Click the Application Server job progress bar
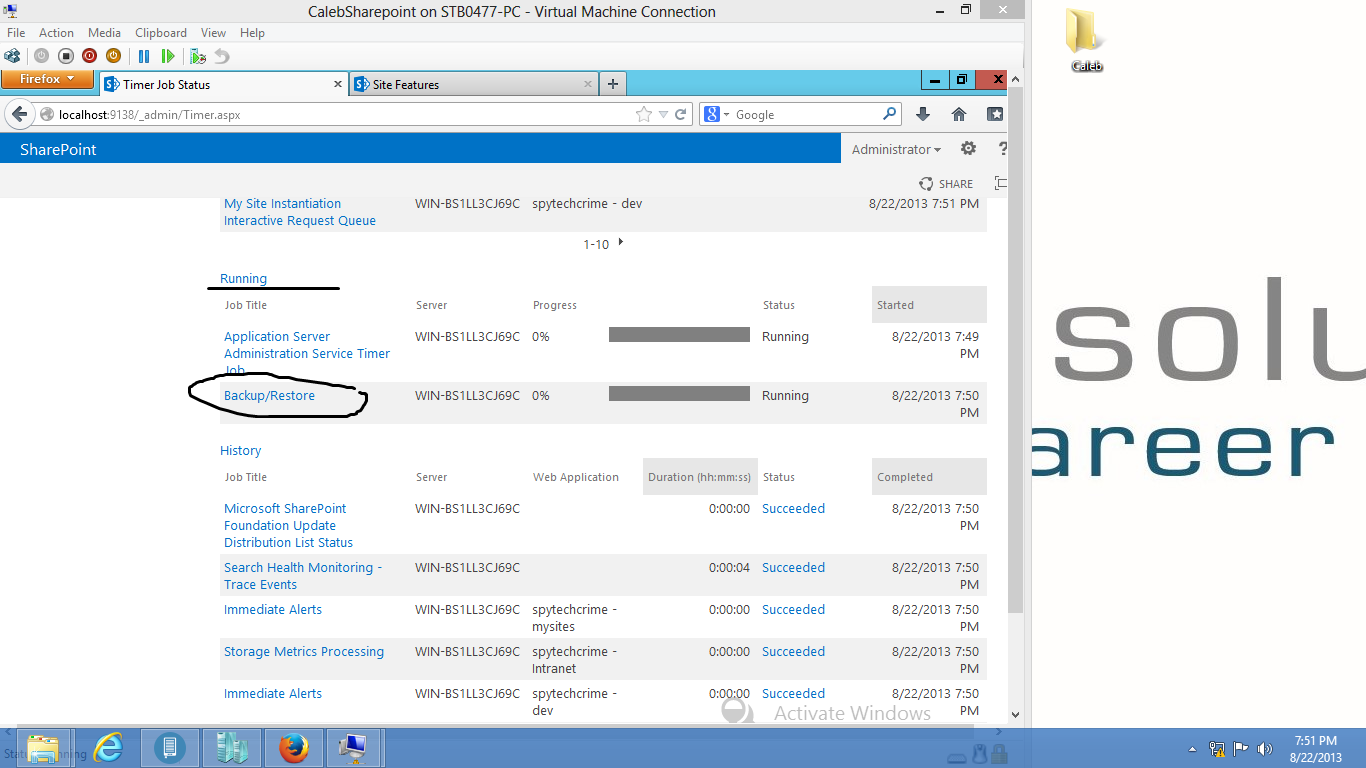 679,335
